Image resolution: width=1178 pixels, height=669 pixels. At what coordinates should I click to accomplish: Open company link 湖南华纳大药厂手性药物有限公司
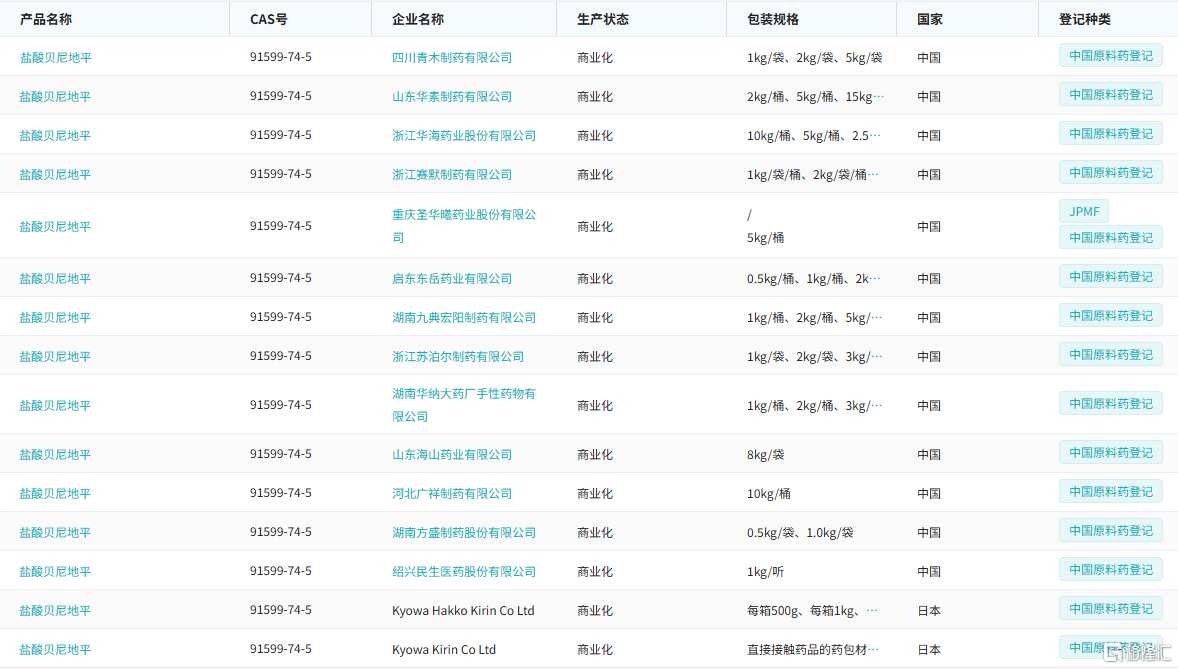click(464, 405)
